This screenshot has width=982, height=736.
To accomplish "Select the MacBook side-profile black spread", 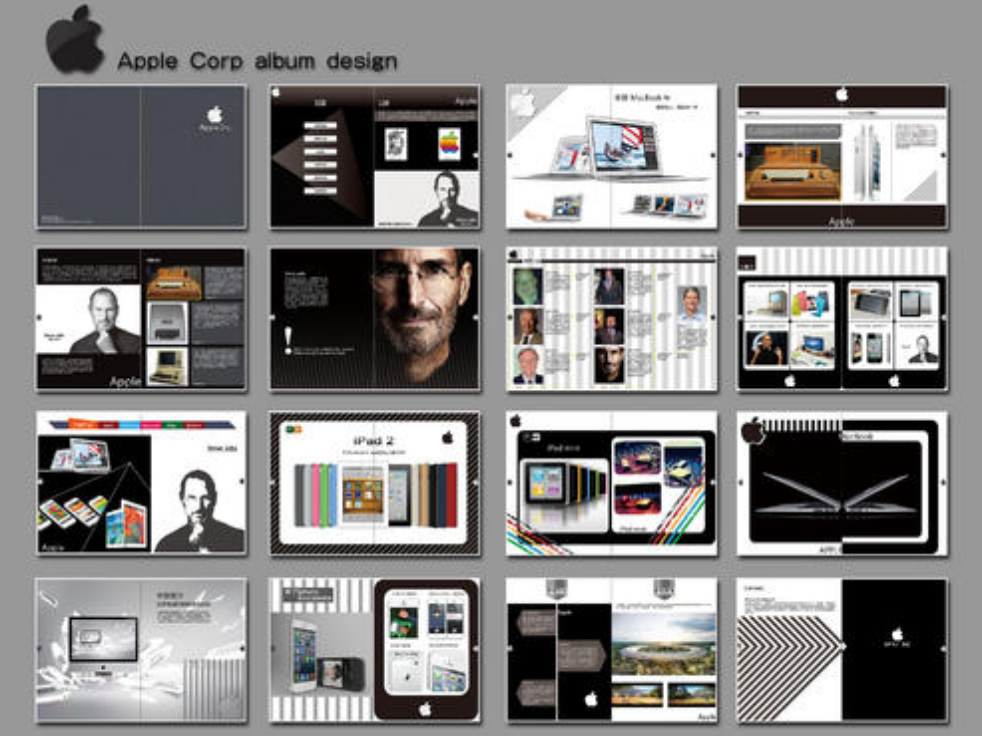I will 842,483.
